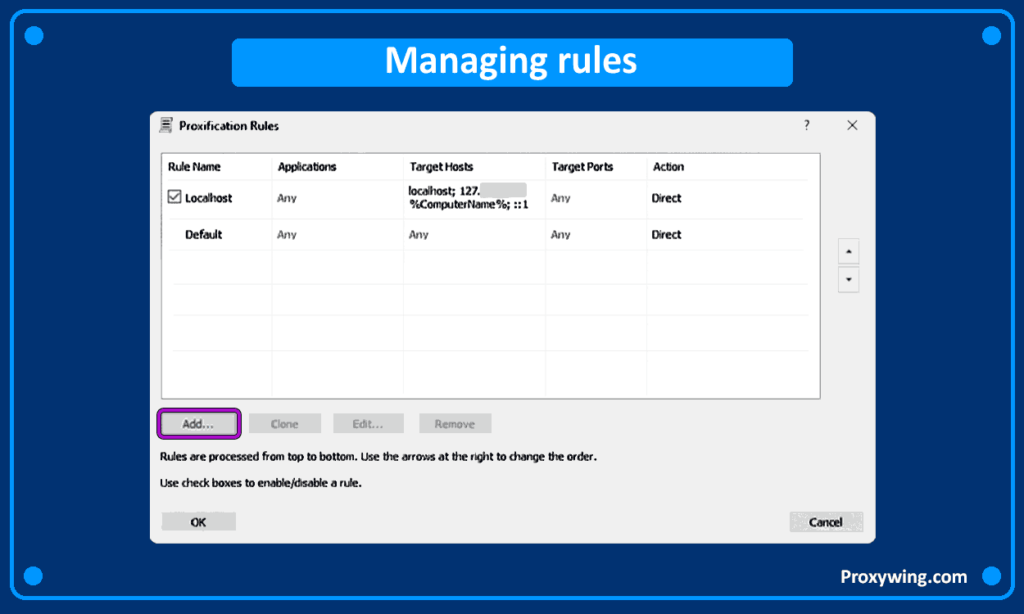Click the Proxification Rules title icon
1024x614 pixels.
[x=167, y=125]
